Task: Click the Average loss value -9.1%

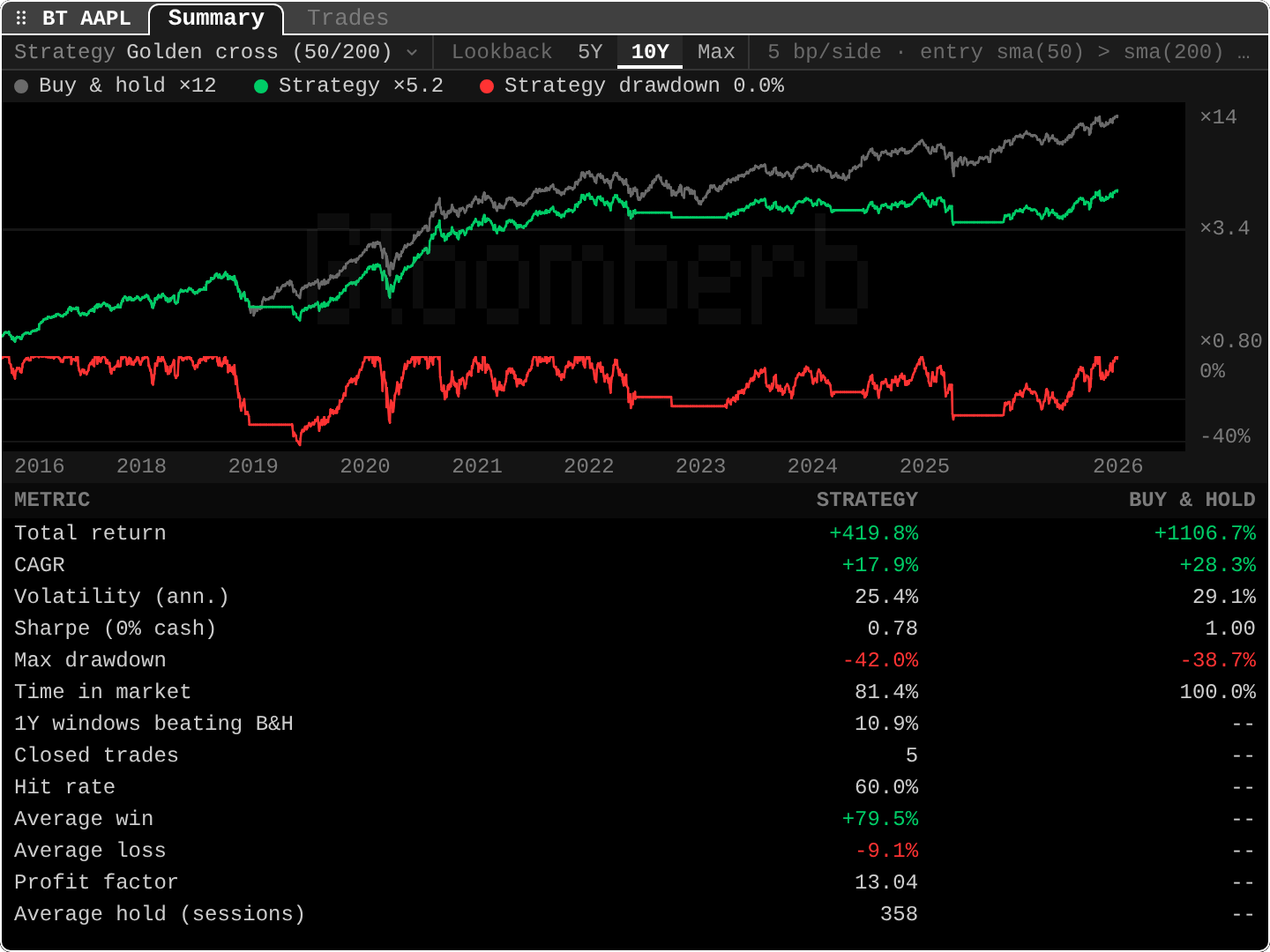Action: click(887, 851)
